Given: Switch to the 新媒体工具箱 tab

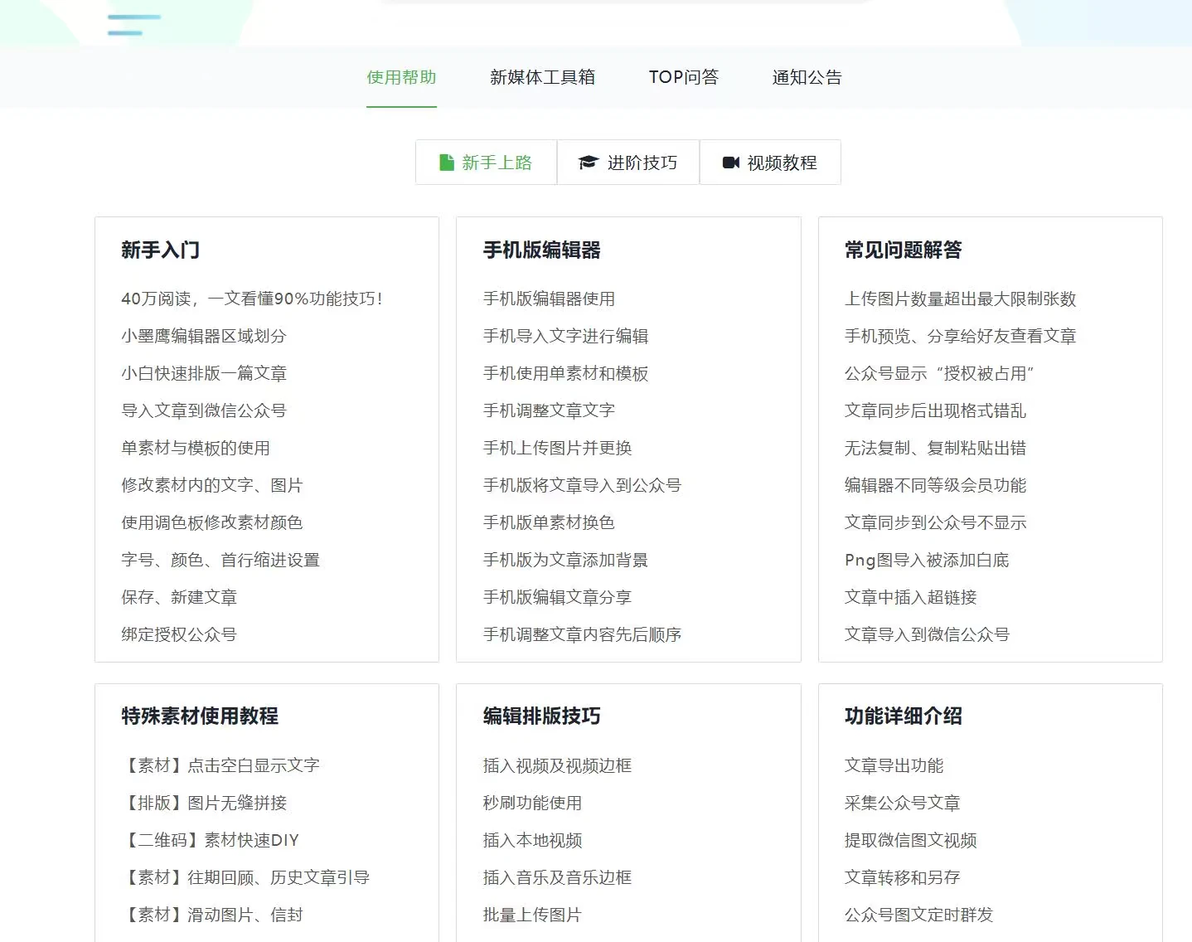Looking at the screenshot, I should point(542,78).
